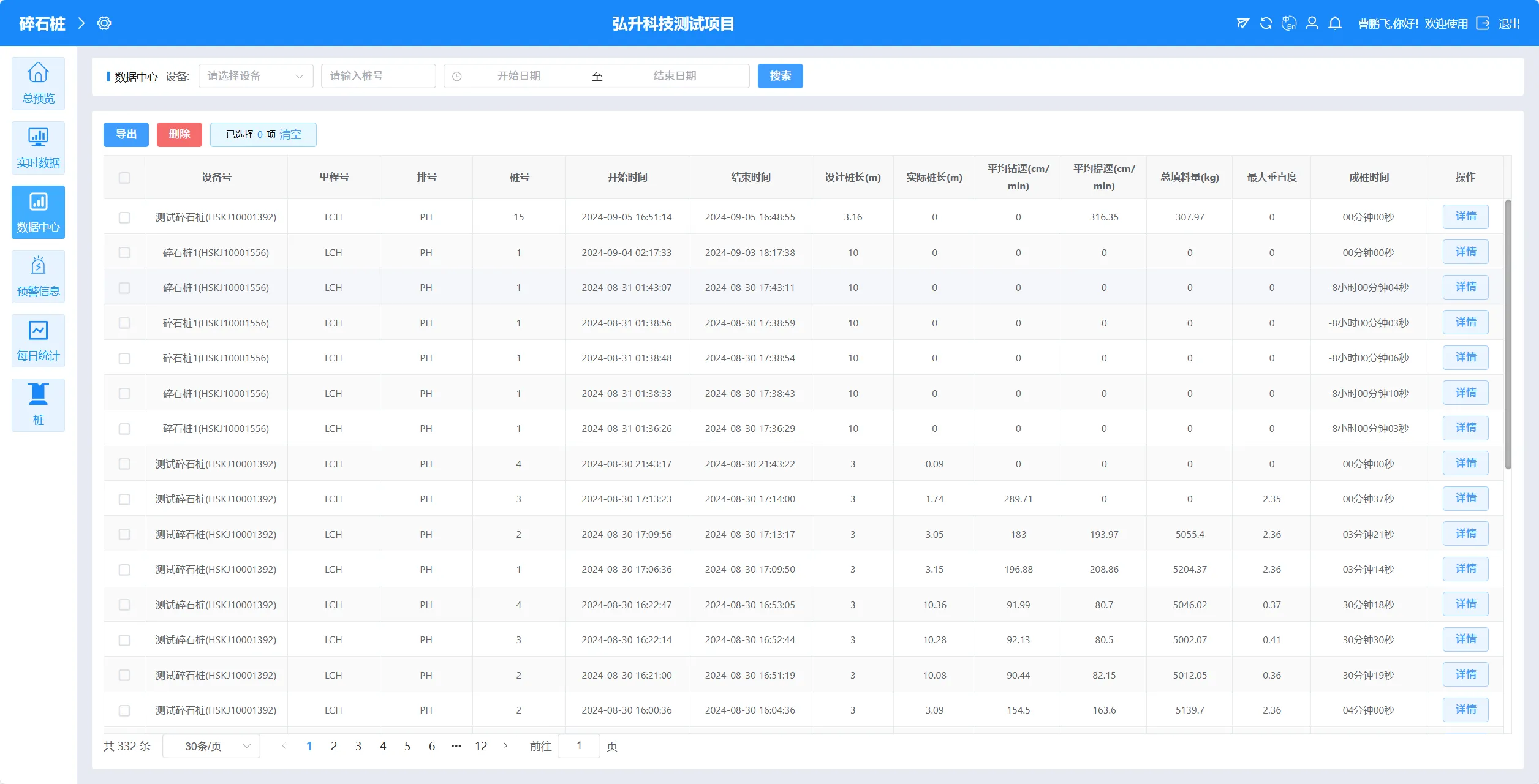Check the row starting 2024-08-30 21:43:17
Image resolution: width=1539 pixels, height=784 pixels.
(124, 464)
